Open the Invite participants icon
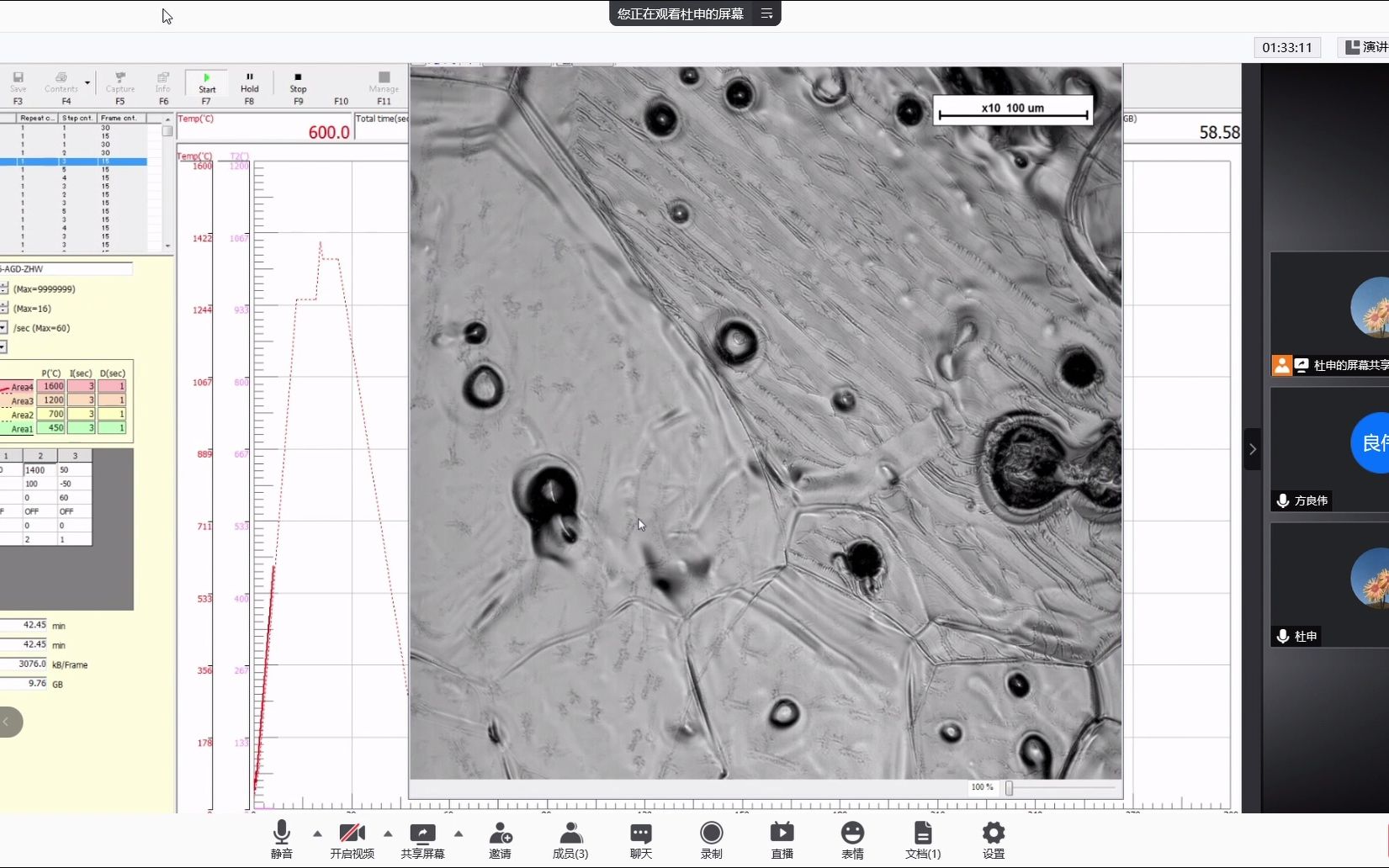Viewport: 1389px width, 868px height. 501,839
